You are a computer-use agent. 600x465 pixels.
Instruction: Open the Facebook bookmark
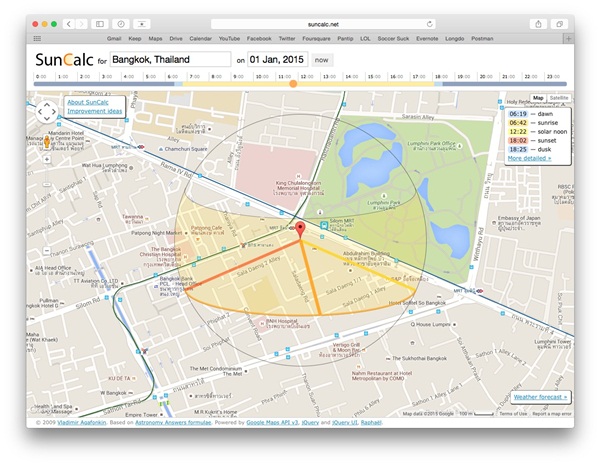(259, 39)
